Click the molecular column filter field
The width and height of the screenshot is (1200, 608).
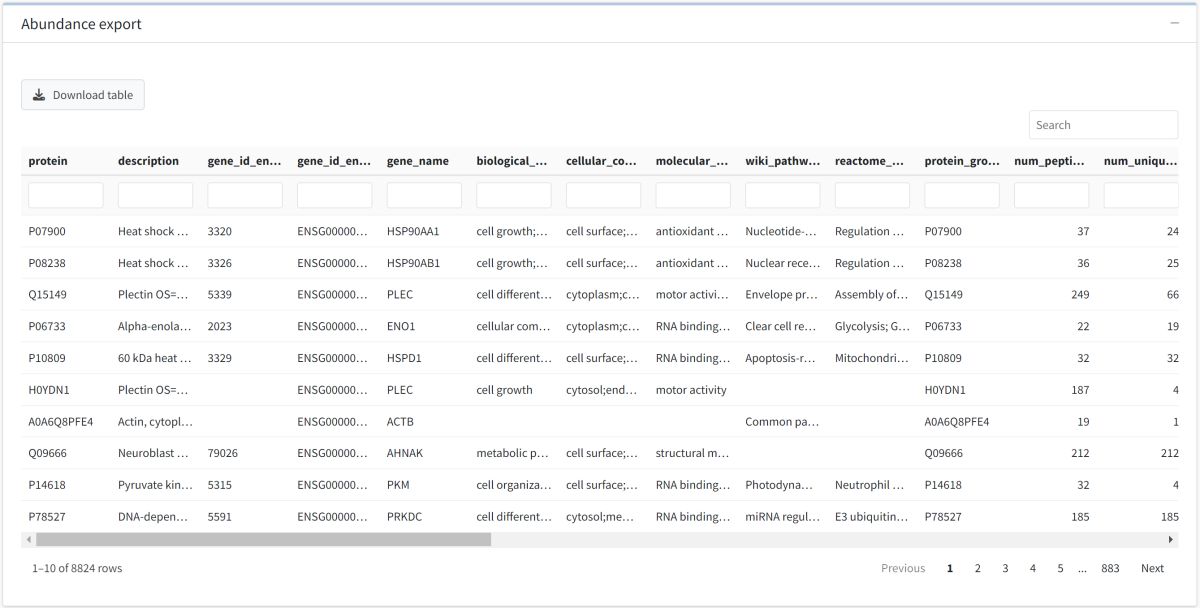[x=693, y=195]
